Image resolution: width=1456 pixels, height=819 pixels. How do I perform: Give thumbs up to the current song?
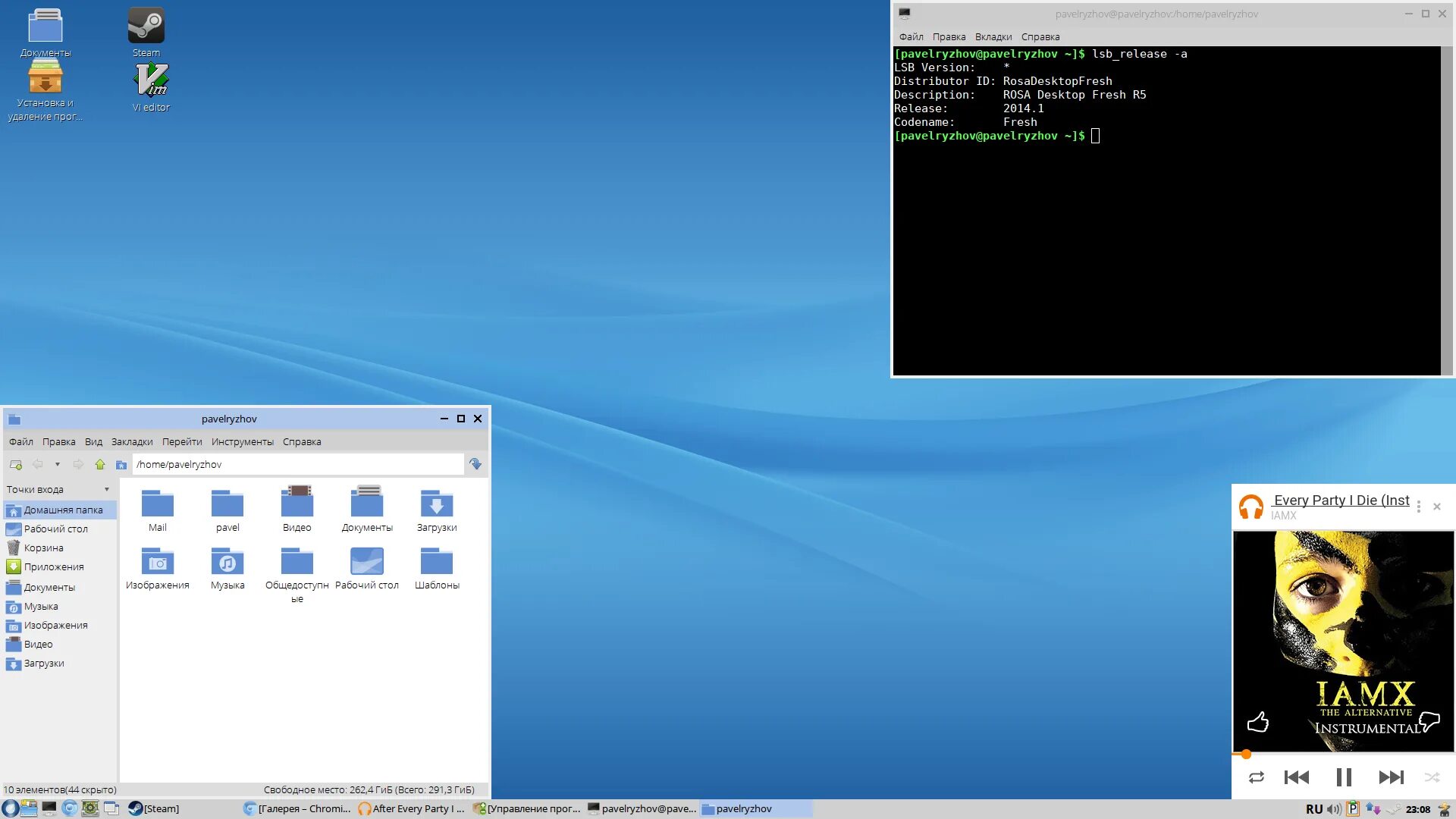(1258, 722)
